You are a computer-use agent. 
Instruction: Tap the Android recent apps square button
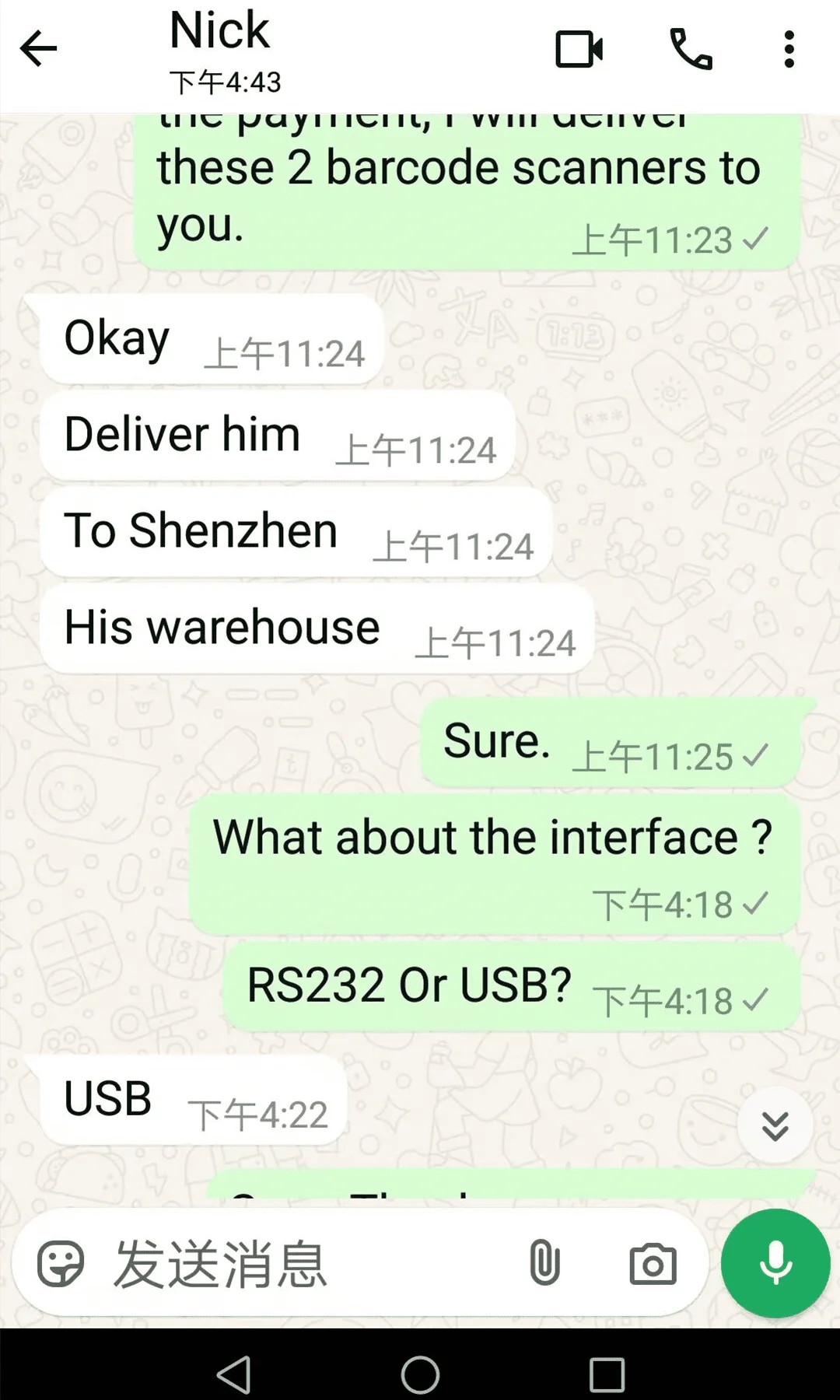pos(607,1374)
